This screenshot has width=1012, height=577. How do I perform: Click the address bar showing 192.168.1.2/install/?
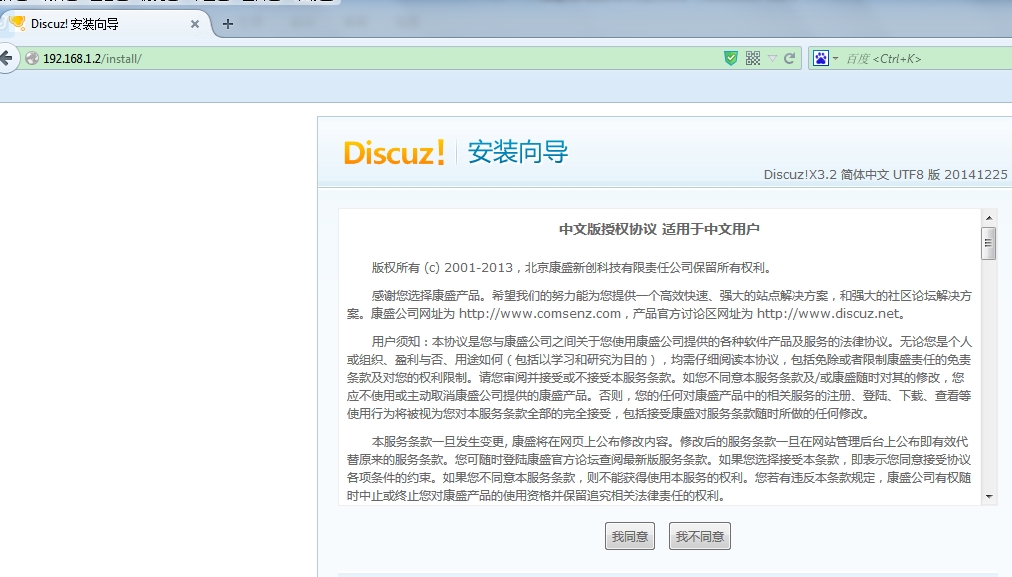coord(381,59)
